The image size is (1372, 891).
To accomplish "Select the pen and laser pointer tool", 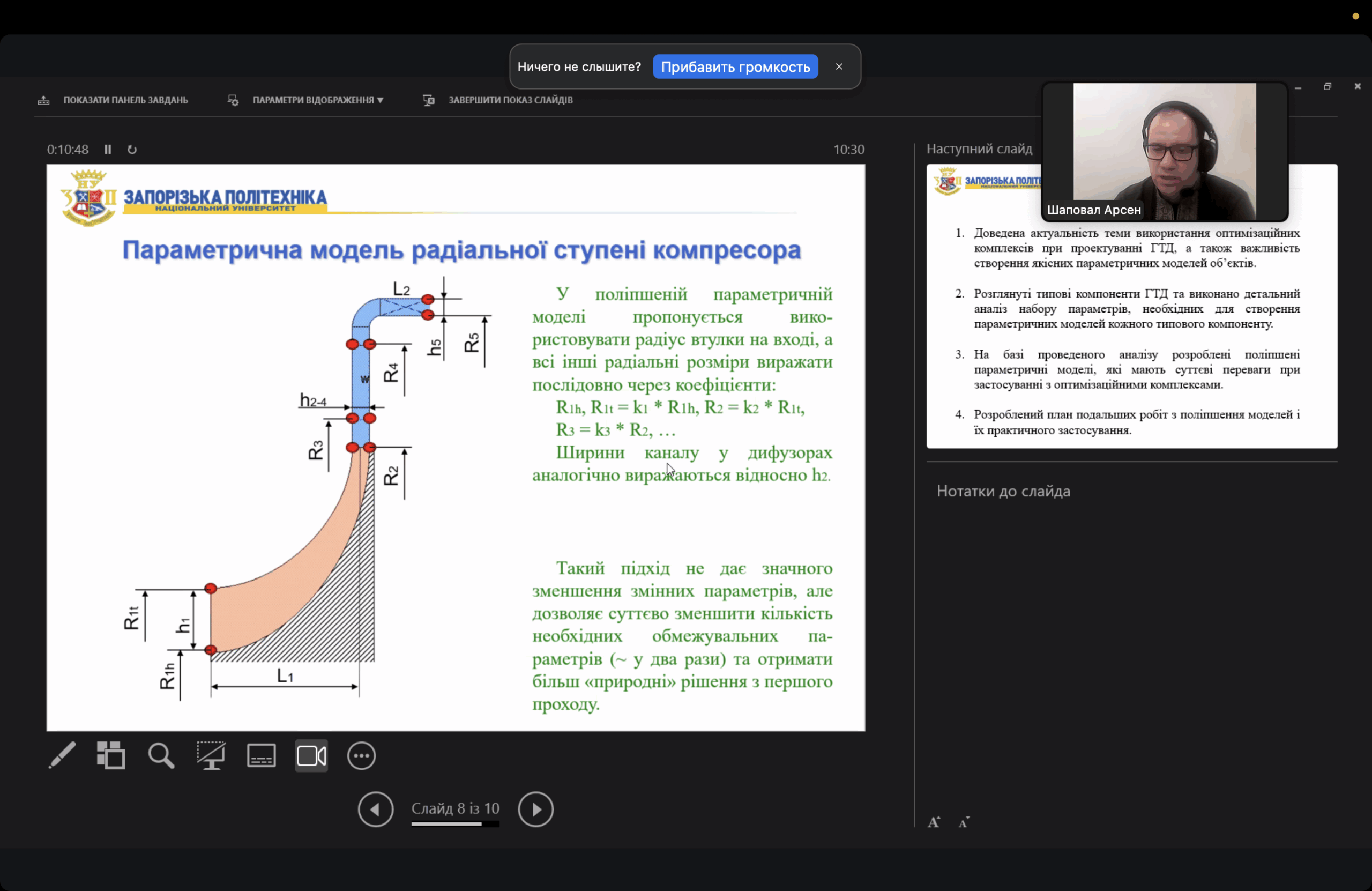I will coord(62,755).
